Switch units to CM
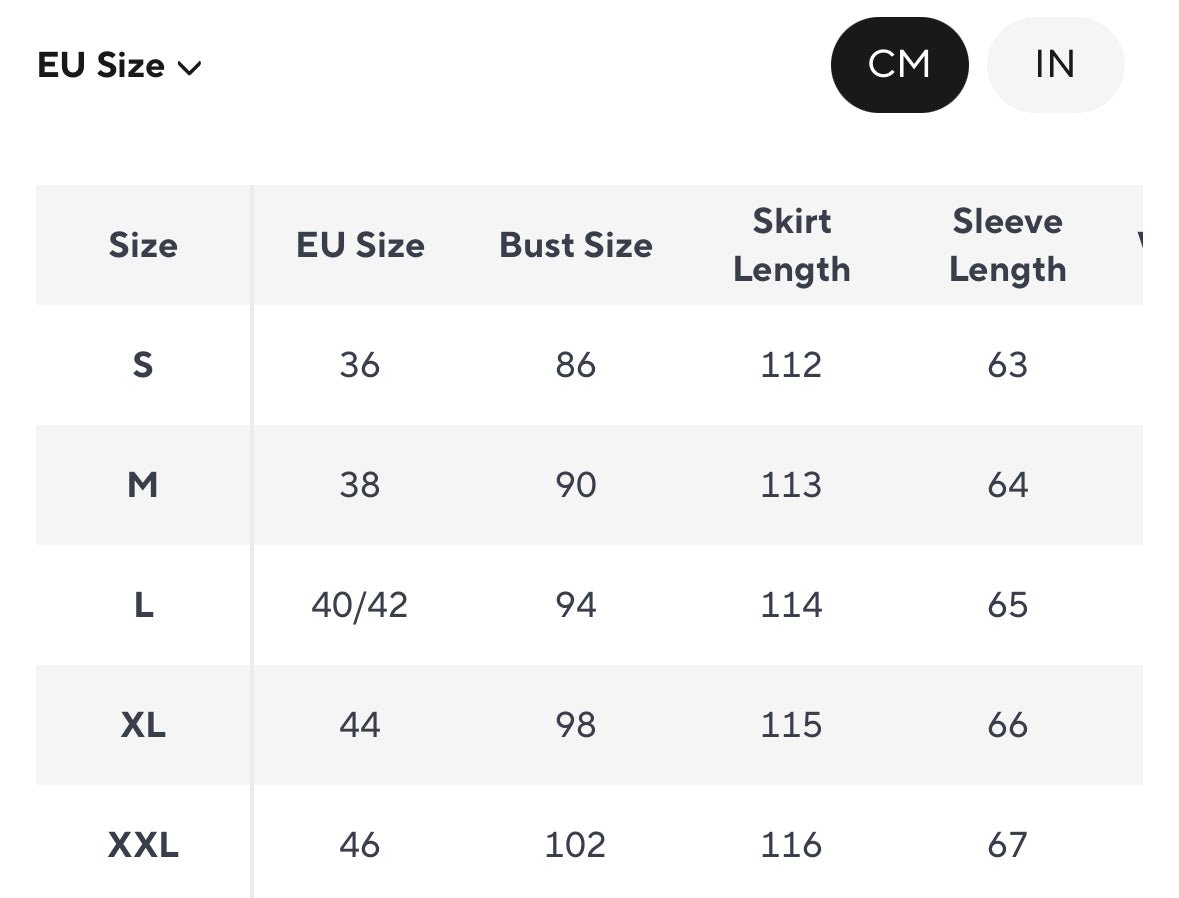 [x=899, y=65]
